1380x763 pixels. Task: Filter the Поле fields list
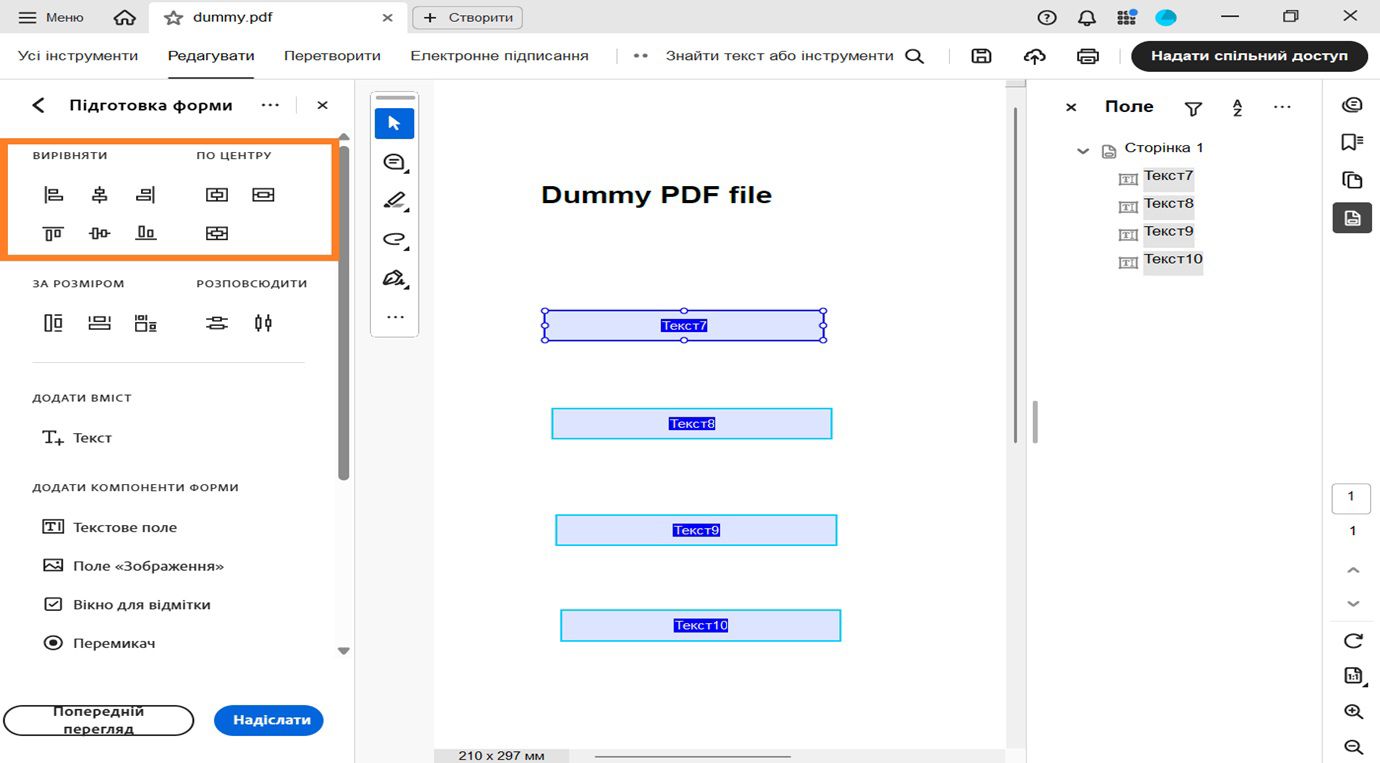[x=1193, y=108]
